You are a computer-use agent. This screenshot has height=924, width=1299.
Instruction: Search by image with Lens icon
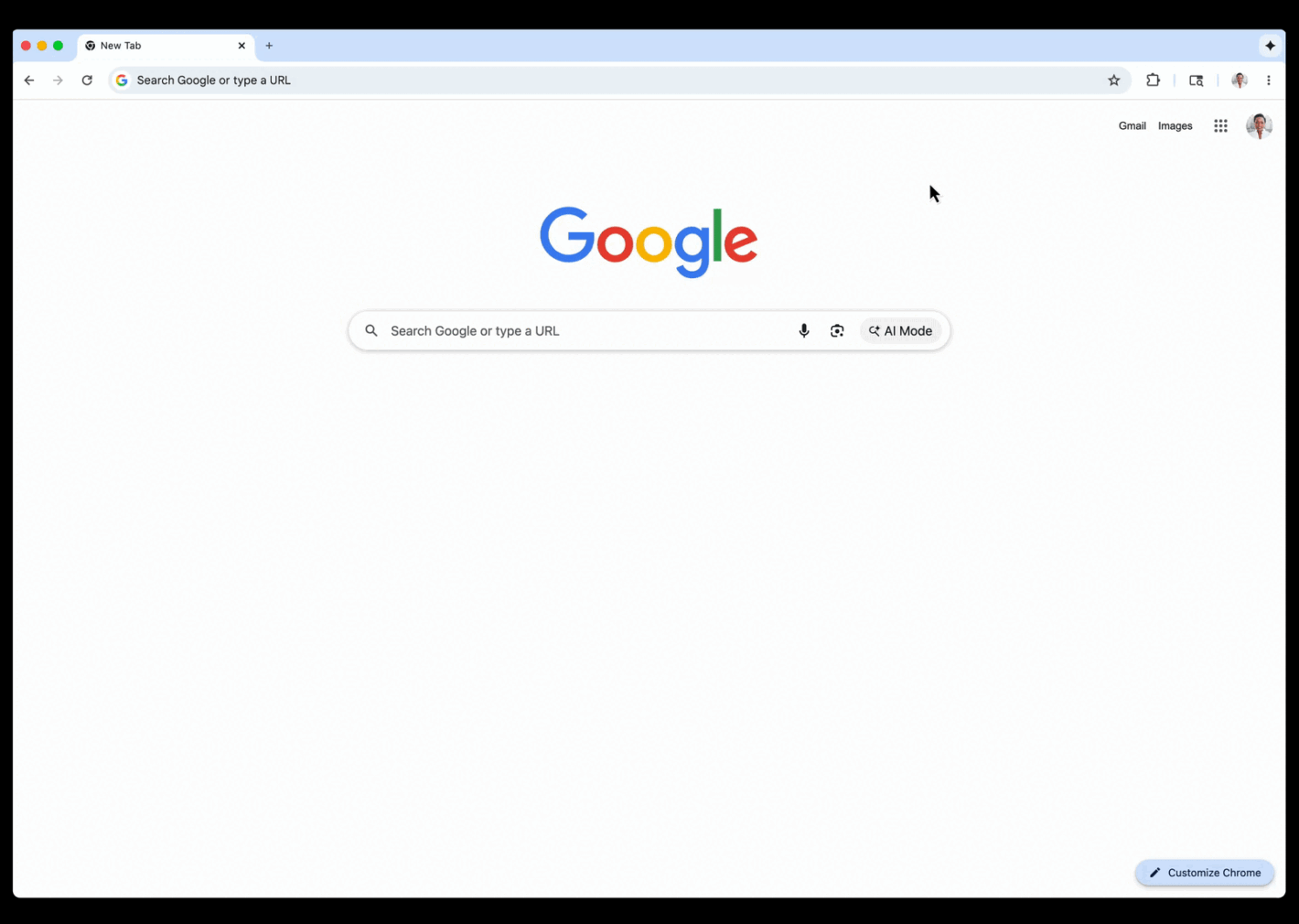tap(837, 331)
